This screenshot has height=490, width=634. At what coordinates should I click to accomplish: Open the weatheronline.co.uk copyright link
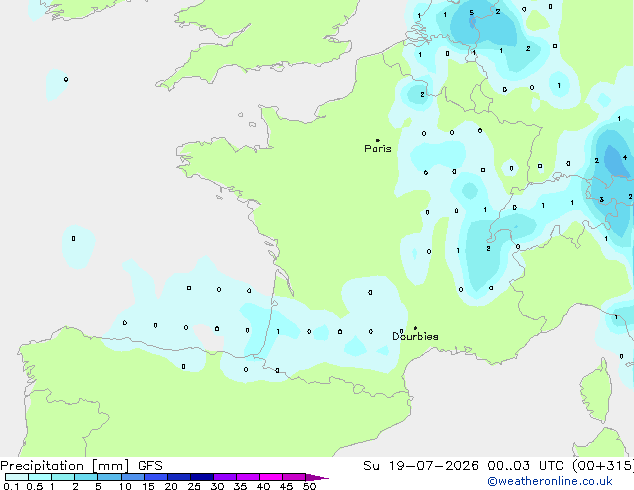[550, 481]
